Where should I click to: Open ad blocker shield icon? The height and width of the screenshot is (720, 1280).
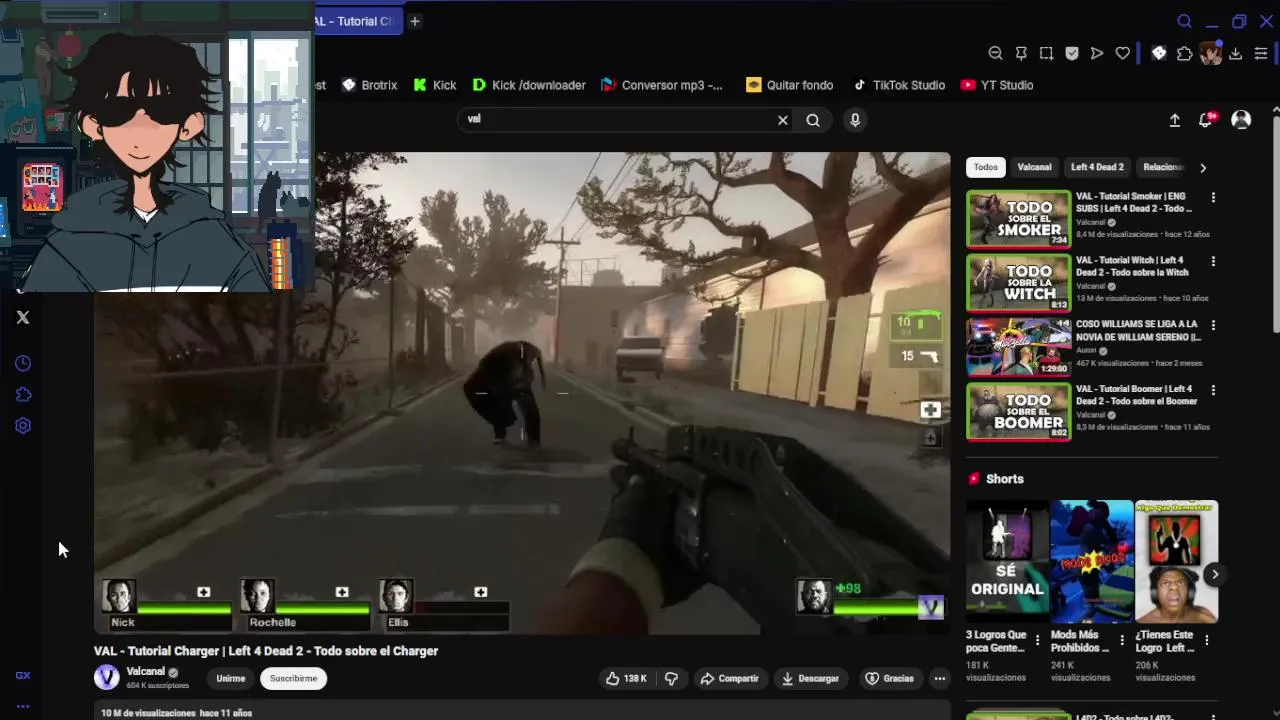[x=1072, y=53]
